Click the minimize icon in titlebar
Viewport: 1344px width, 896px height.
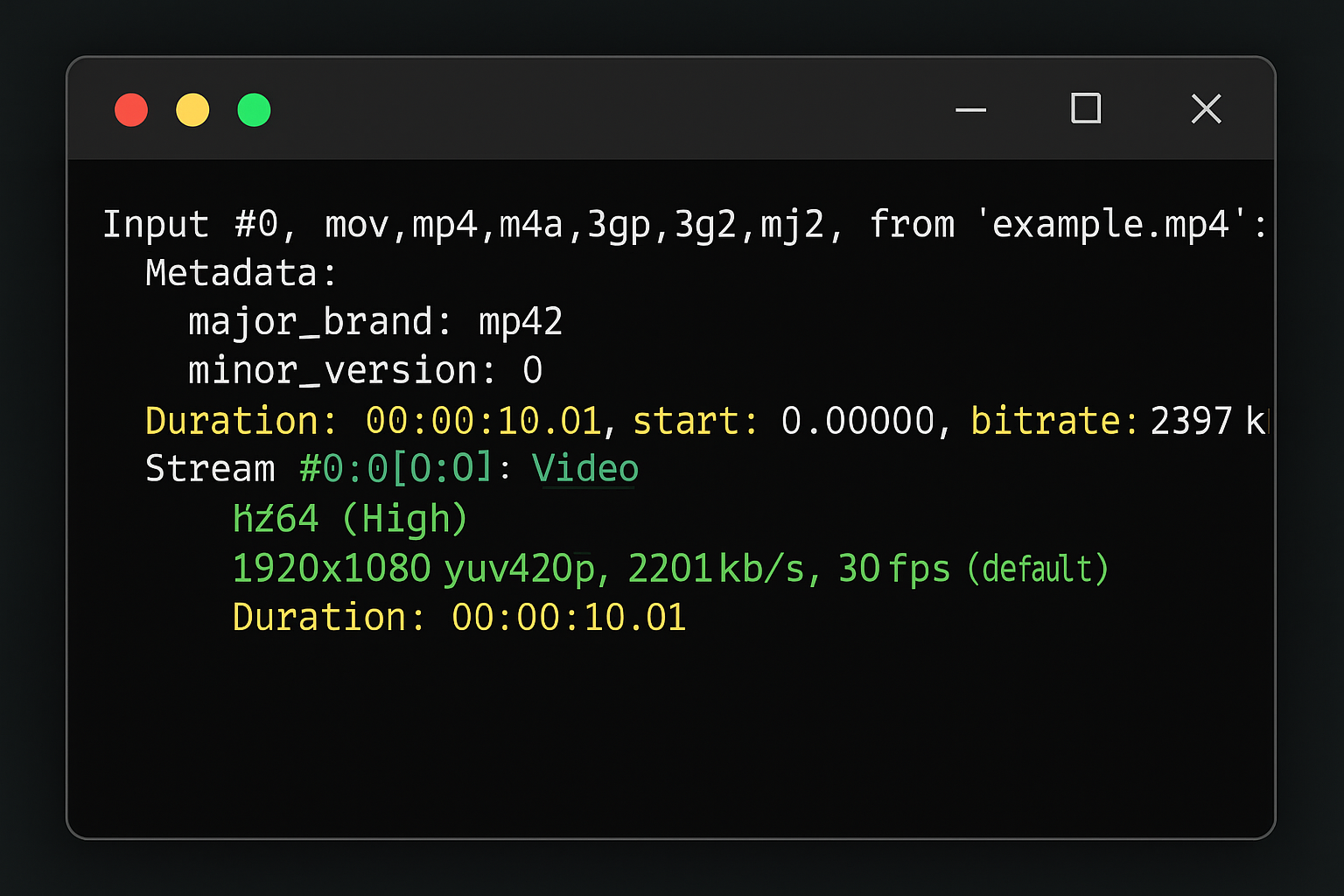click(x=970, y=109)
